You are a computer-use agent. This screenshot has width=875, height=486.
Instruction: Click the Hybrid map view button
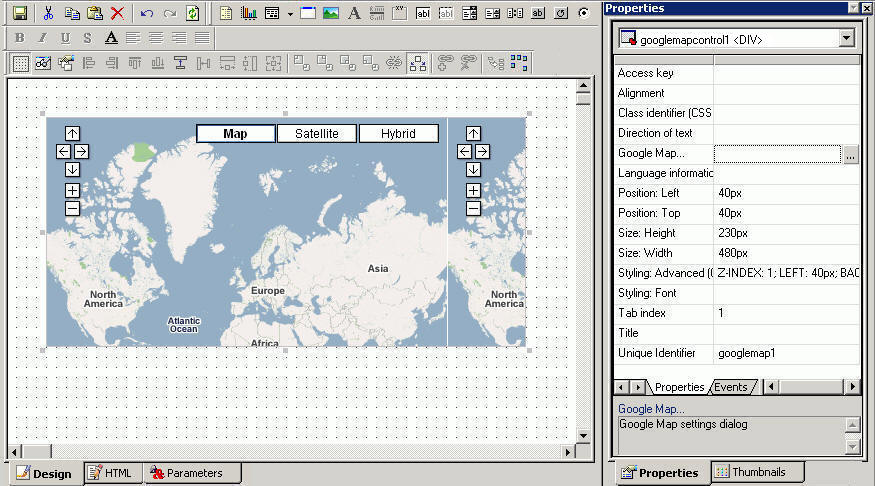(398, 133)
